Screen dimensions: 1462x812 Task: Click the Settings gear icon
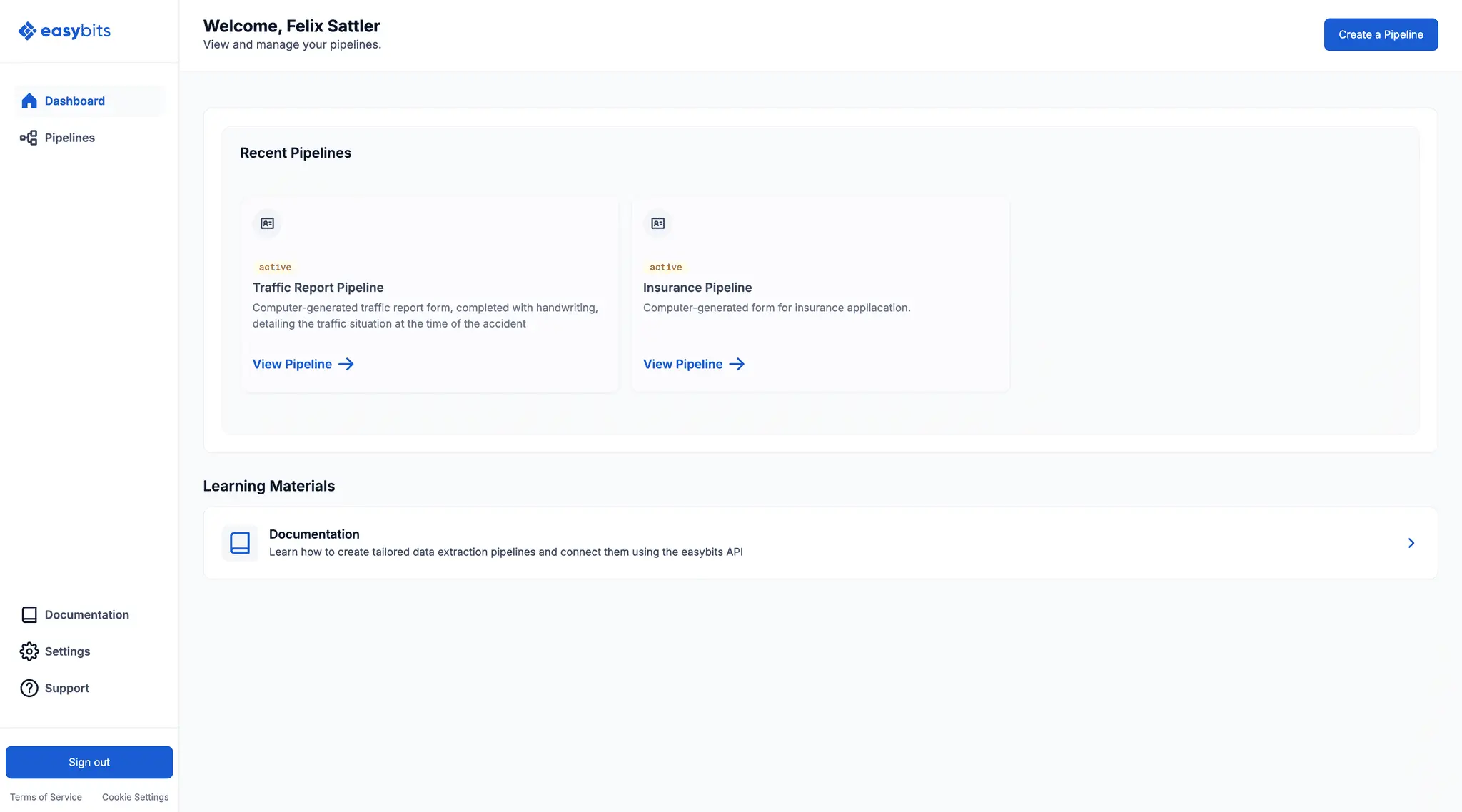click(29, 651)
